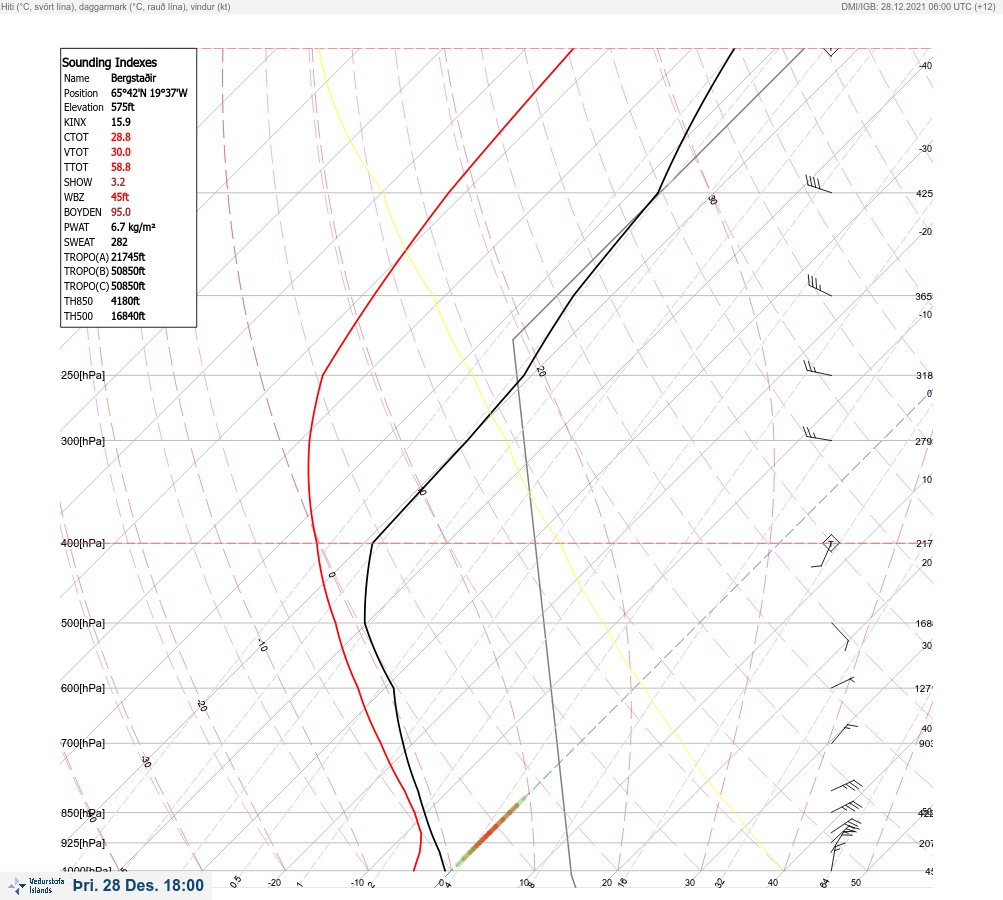Screen dimensions: 1003x900
Task: Click the KINX value 15.9
Action: click(121, 122)
